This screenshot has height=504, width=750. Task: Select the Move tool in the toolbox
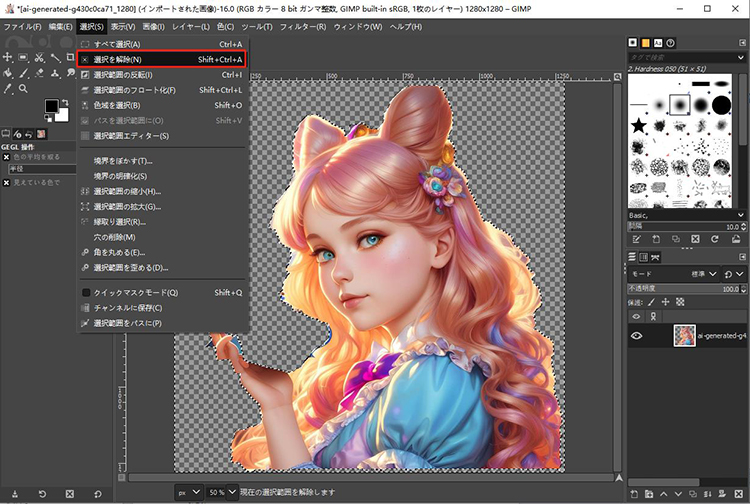(8, 57)
